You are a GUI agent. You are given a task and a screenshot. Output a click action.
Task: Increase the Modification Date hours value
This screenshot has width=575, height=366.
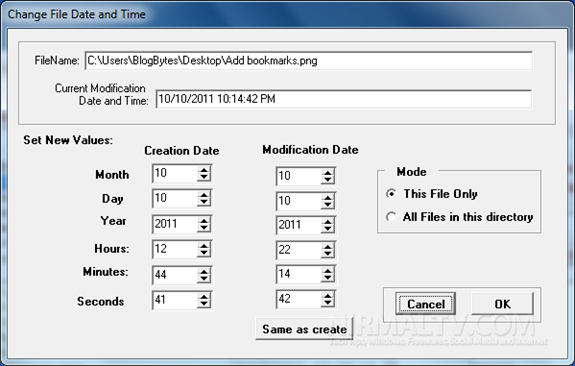click(x=327, y=246)
